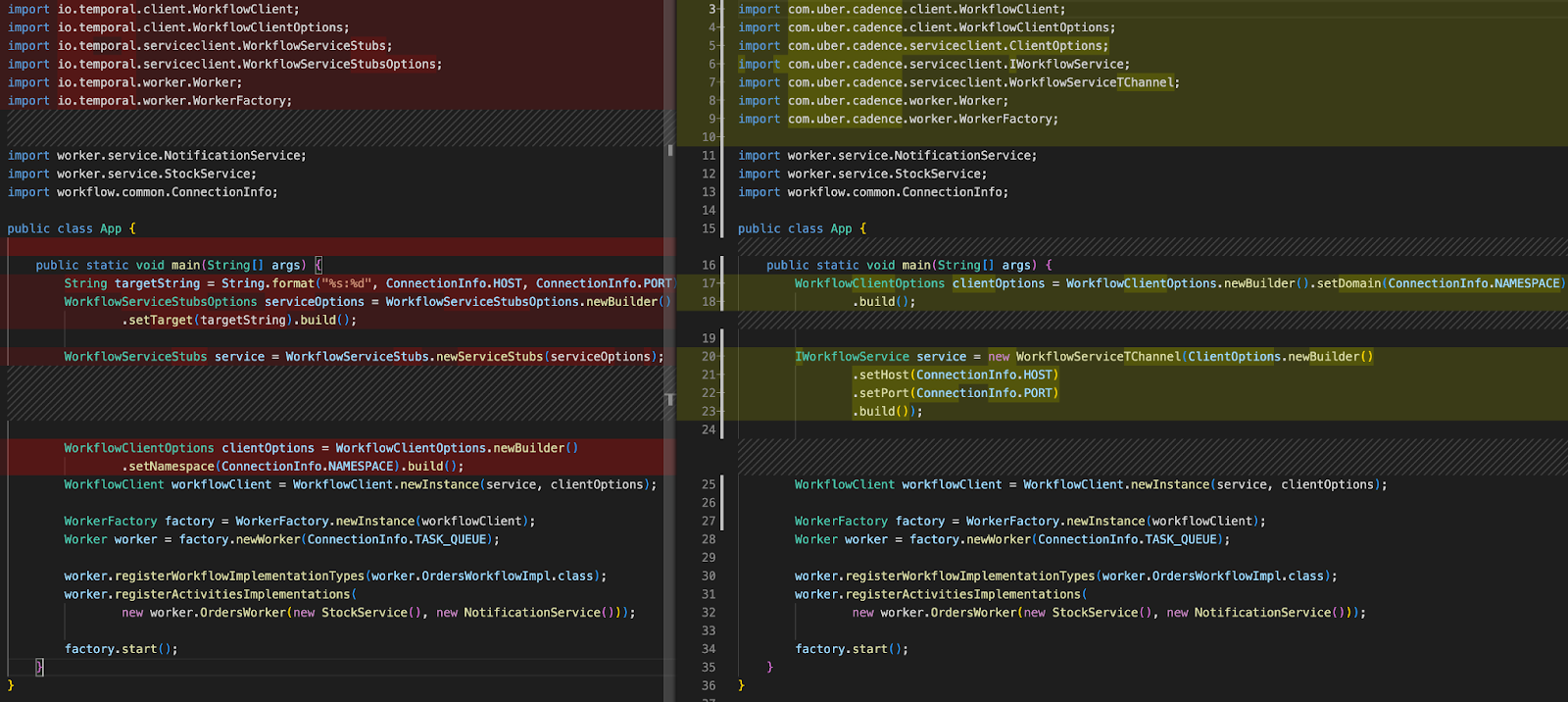Click line number 11 in right gutter
The image size is (1568, 702).
click(709, 156)
